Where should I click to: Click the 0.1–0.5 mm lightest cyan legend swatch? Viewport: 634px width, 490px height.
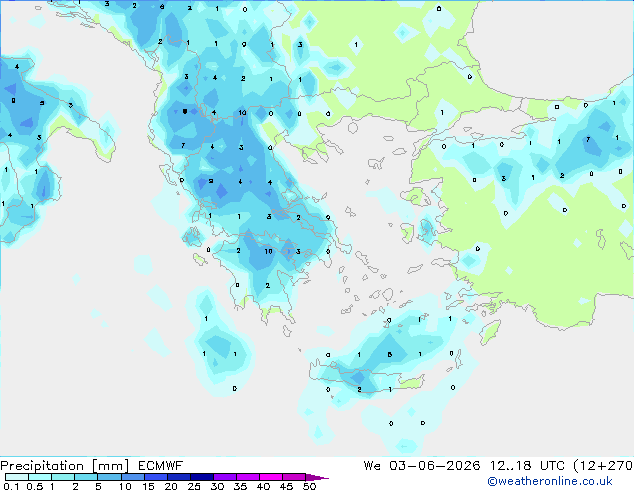point(17,477)
